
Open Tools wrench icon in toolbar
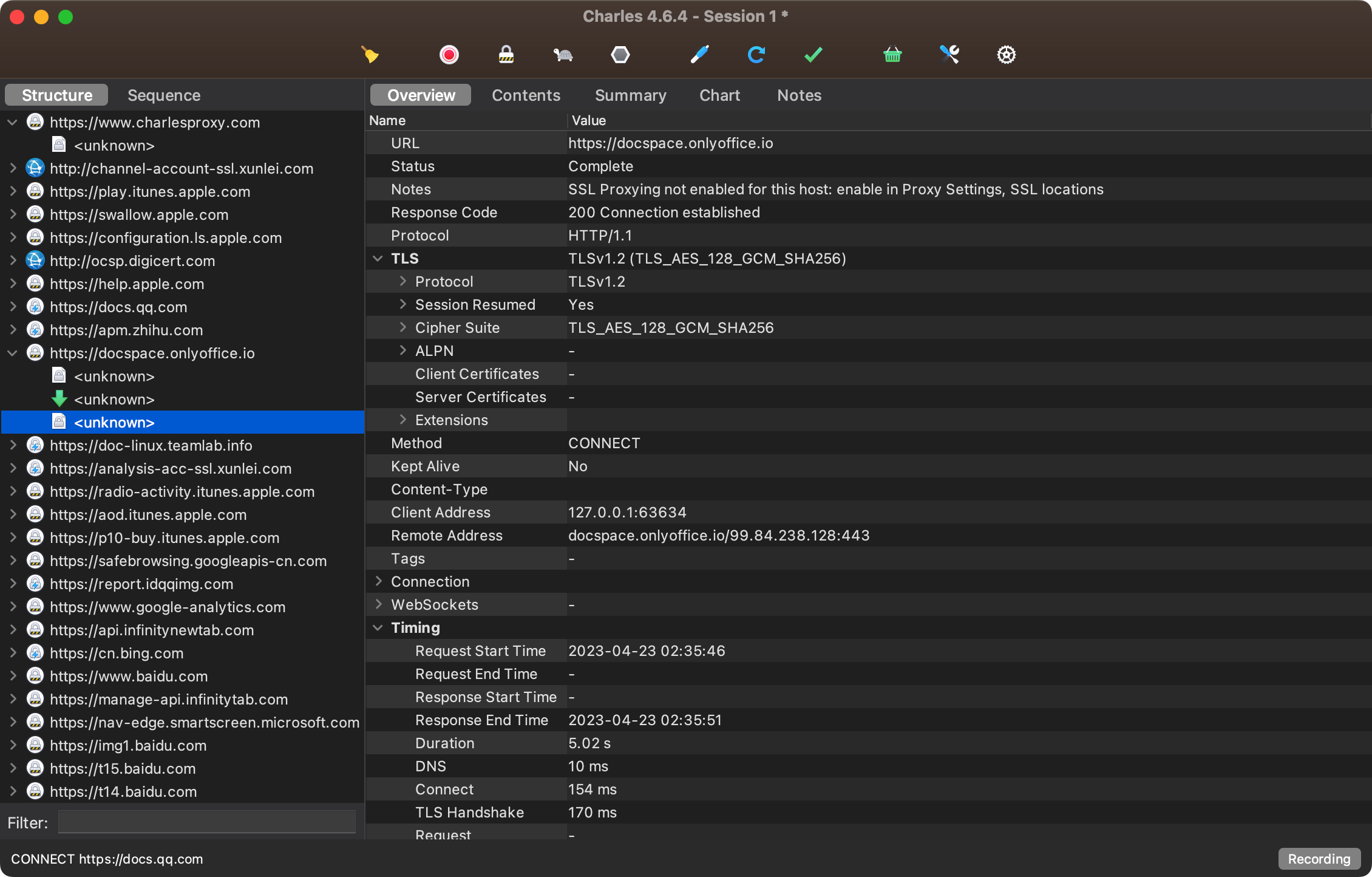949,55
